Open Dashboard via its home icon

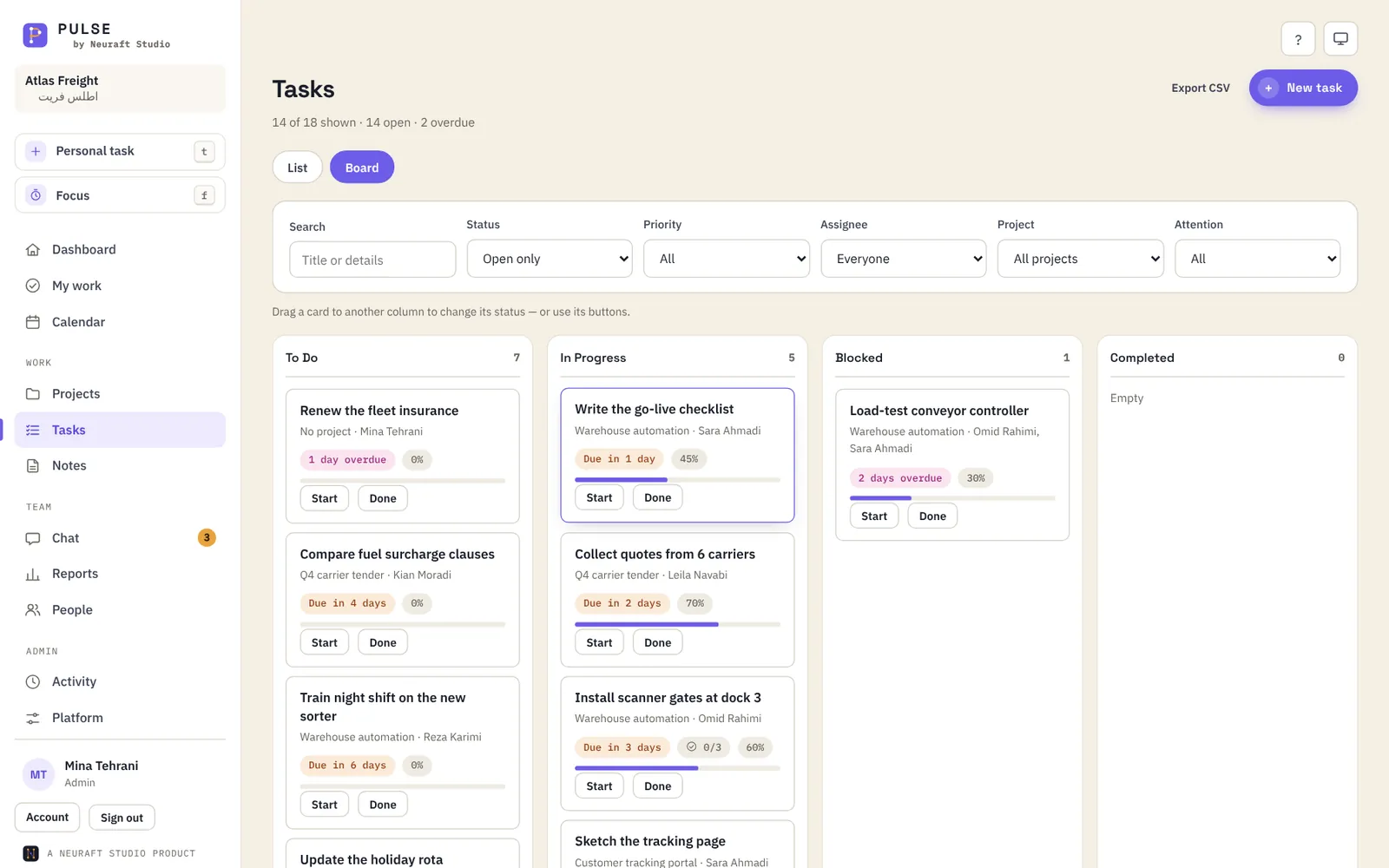click(33, 250)
